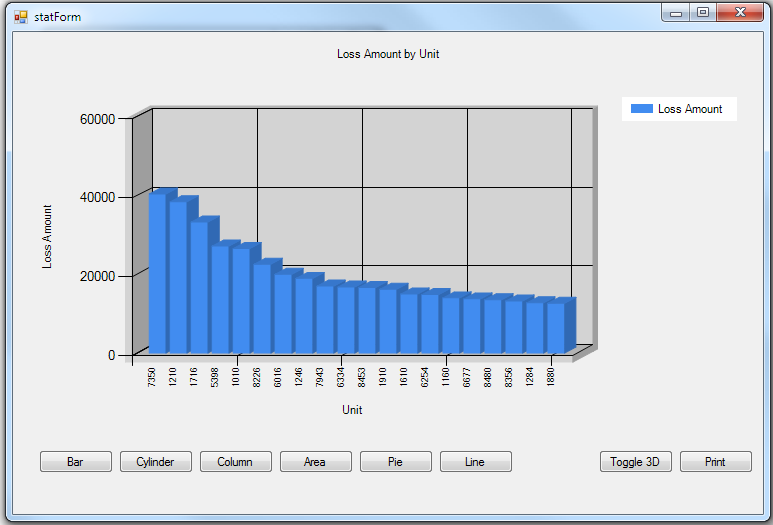Switch the chart to Bar type
This screenshot has height=525, width=773.
point(76,461)
